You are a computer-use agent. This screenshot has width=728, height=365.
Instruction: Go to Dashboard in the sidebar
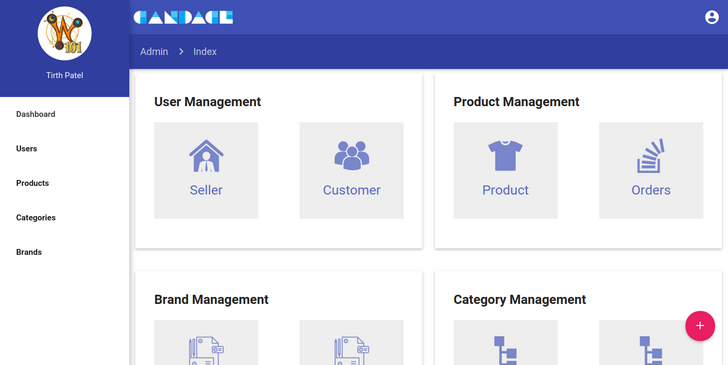coord(36,114)
